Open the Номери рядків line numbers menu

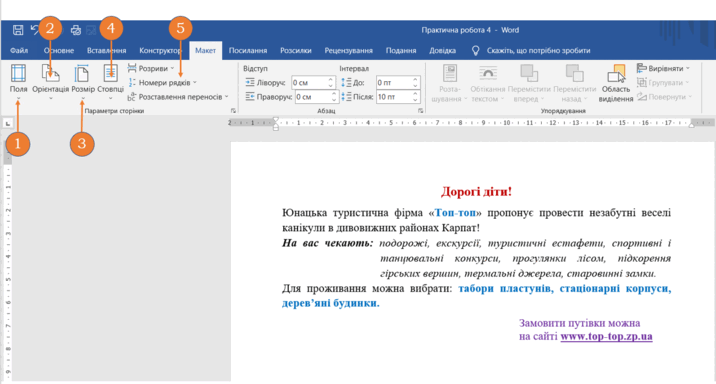click(x=163, y=83)
